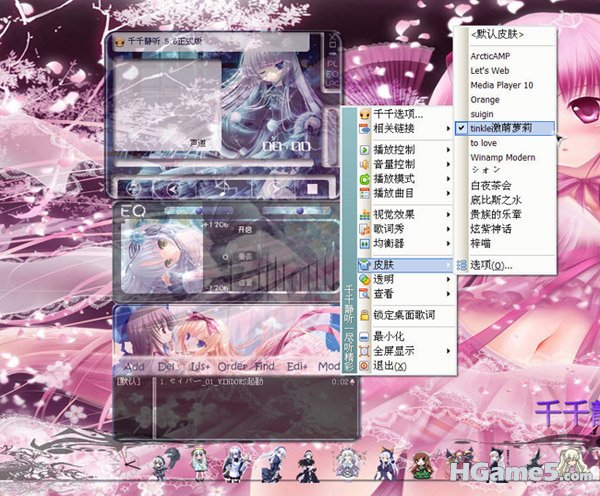Click the music note button in player controls

222,188
